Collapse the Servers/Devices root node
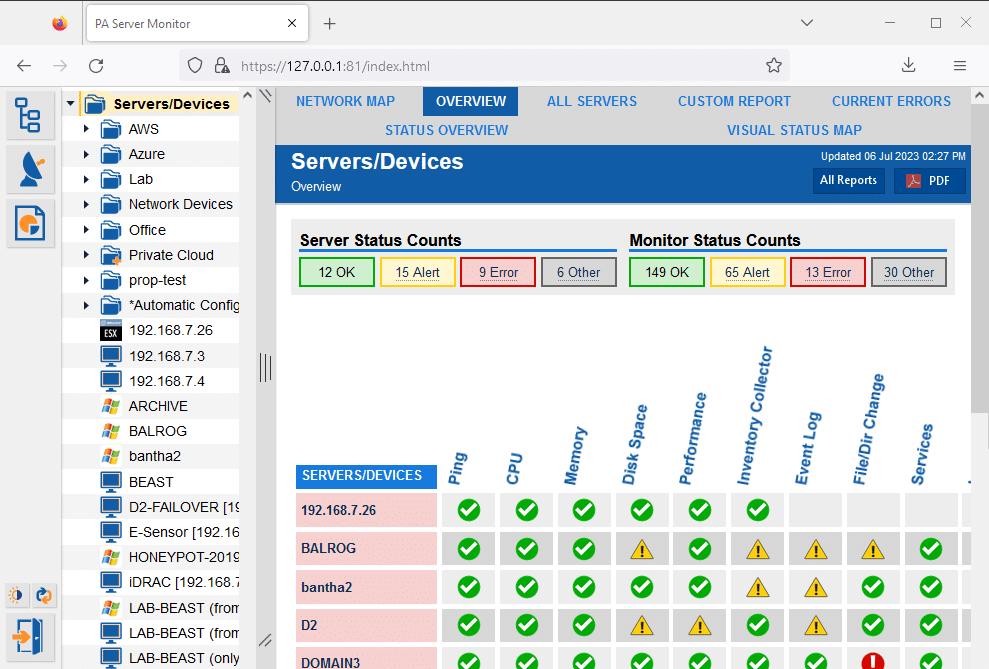Viewport: 989px width, 669px height. [x=70, y=103]
